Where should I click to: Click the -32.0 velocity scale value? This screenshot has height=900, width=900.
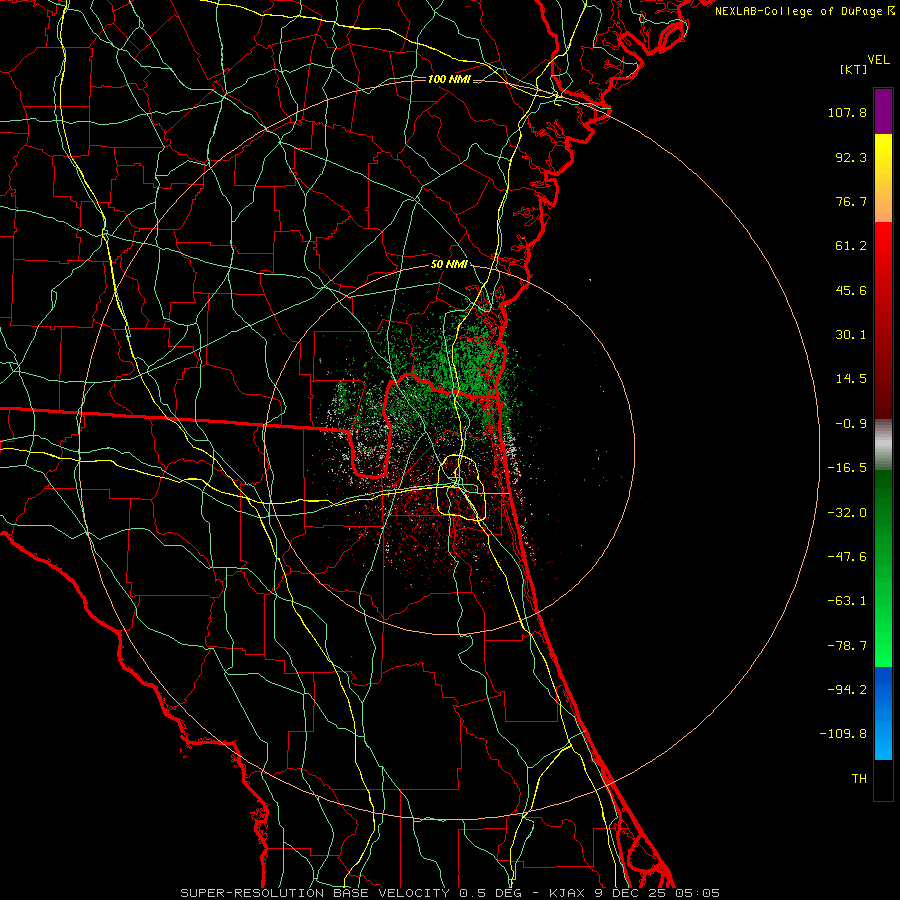(x=847, y=513)
